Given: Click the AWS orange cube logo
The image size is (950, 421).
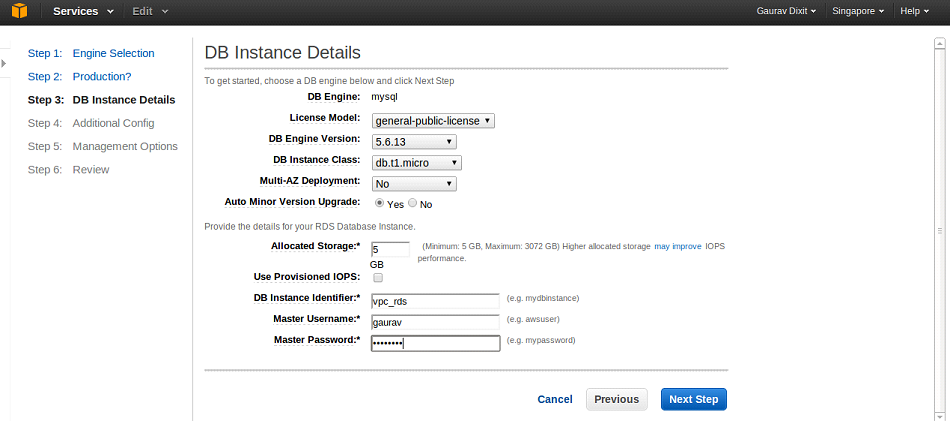Looking at the screenshot, I should point(20,11).
